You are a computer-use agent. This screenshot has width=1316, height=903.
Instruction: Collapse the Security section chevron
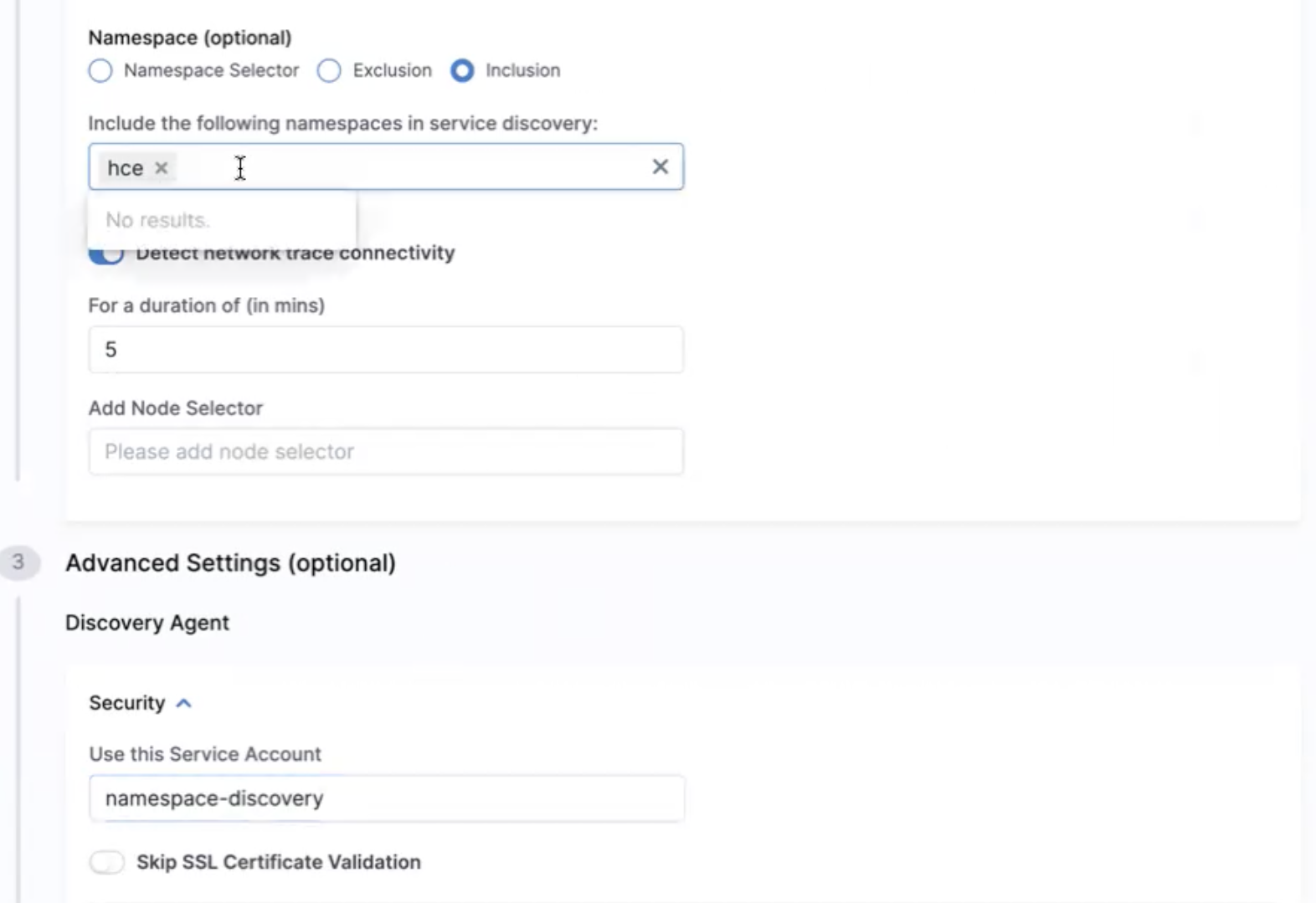point(184,704)
